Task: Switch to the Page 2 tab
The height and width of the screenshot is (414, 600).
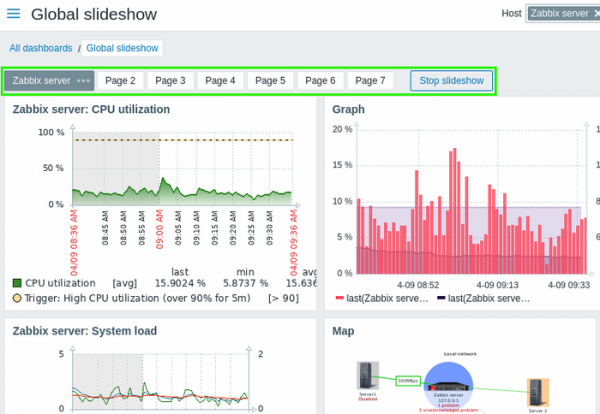Action: point(121,80)
